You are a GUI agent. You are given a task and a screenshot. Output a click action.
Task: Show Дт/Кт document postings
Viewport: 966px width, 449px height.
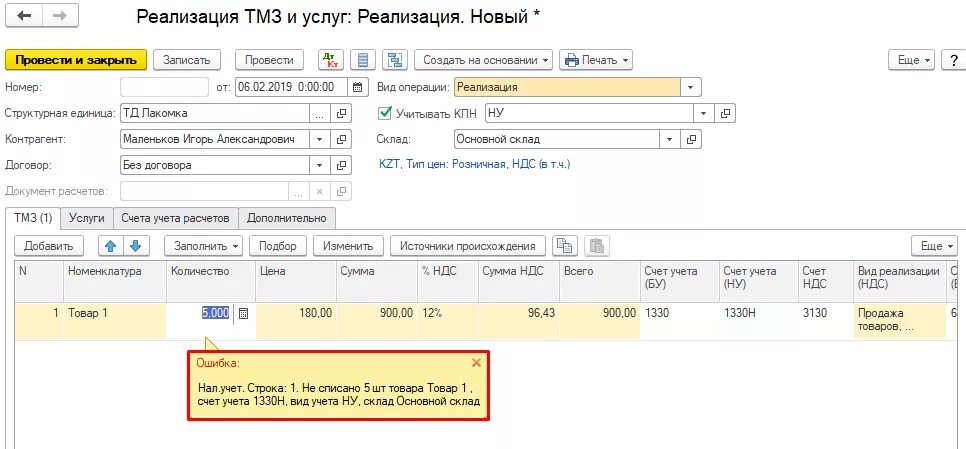coord(331,60)
